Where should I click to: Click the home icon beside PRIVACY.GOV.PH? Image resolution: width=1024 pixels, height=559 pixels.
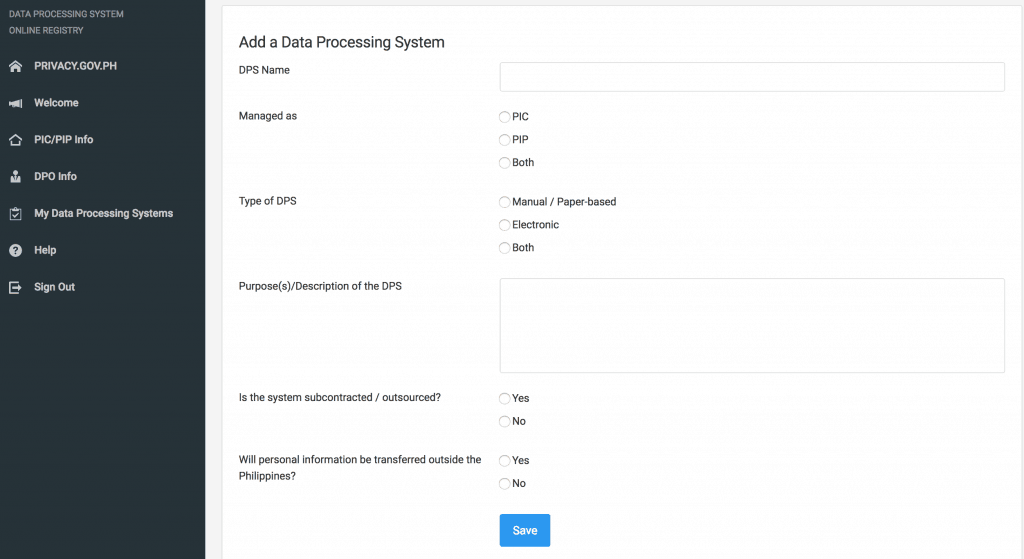coord(15,66)
